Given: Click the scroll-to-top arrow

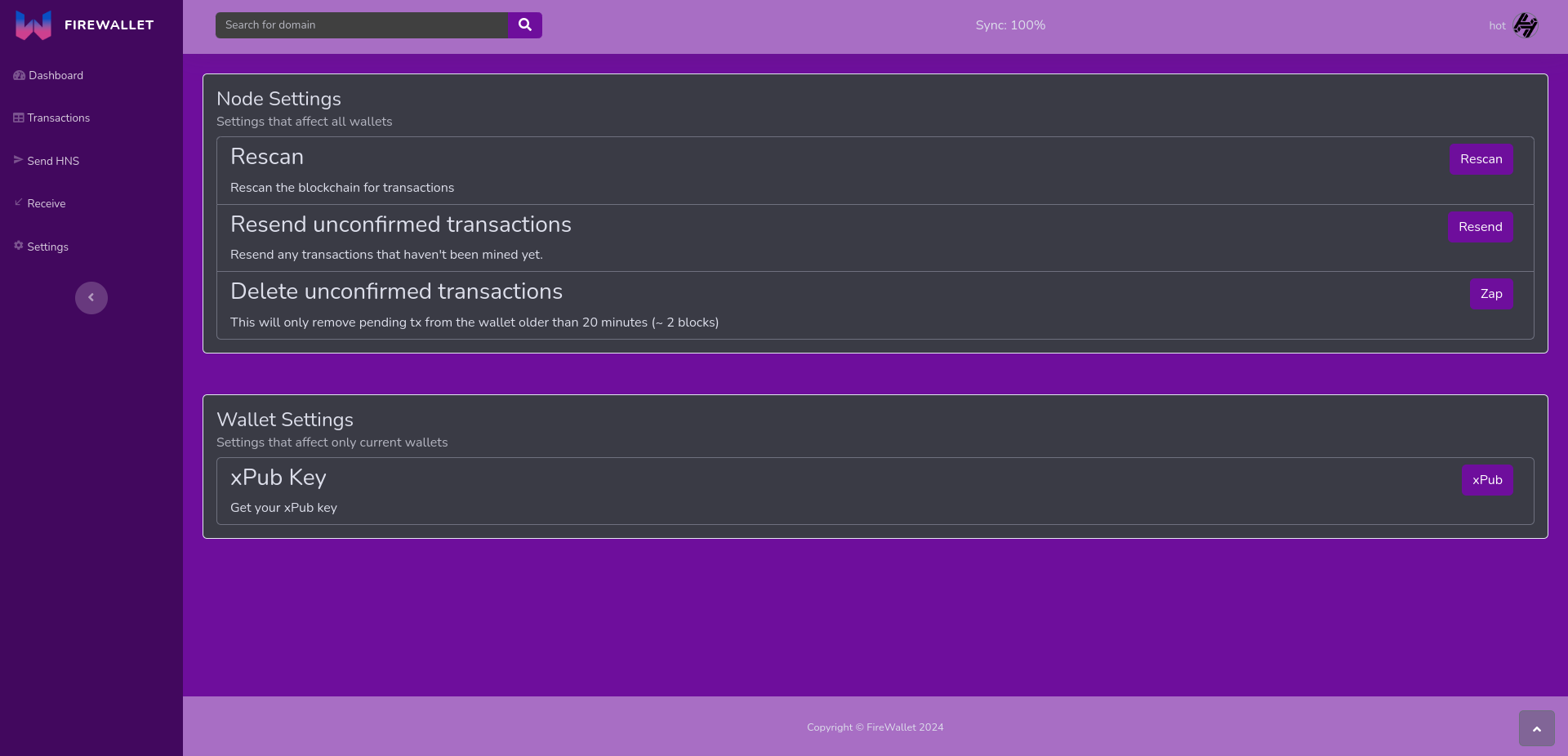Looking at the screenshot, I should tap(1536, 727).
